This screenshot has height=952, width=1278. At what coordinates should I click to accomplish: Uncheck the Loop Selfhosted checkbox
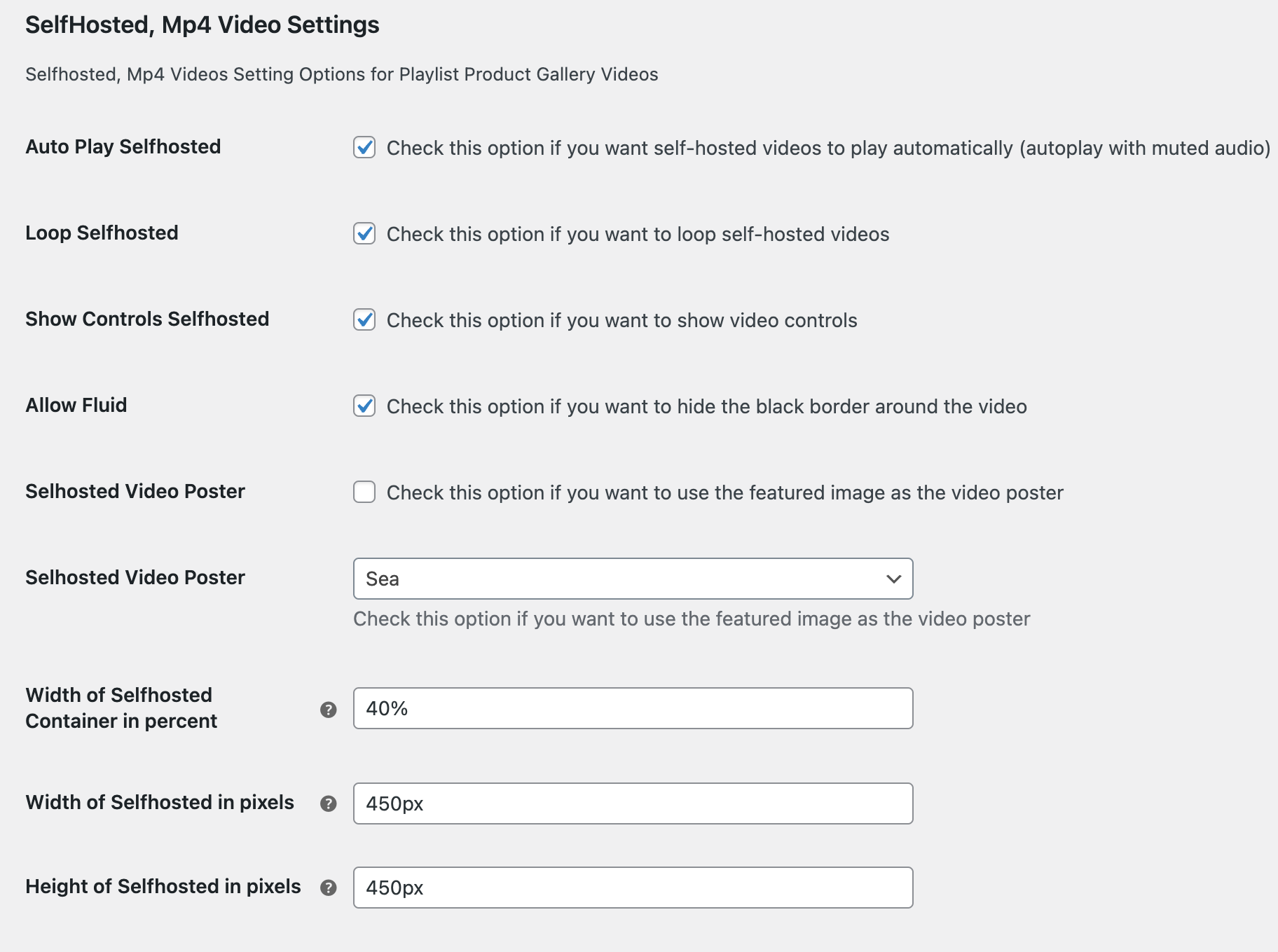(364, 234)
